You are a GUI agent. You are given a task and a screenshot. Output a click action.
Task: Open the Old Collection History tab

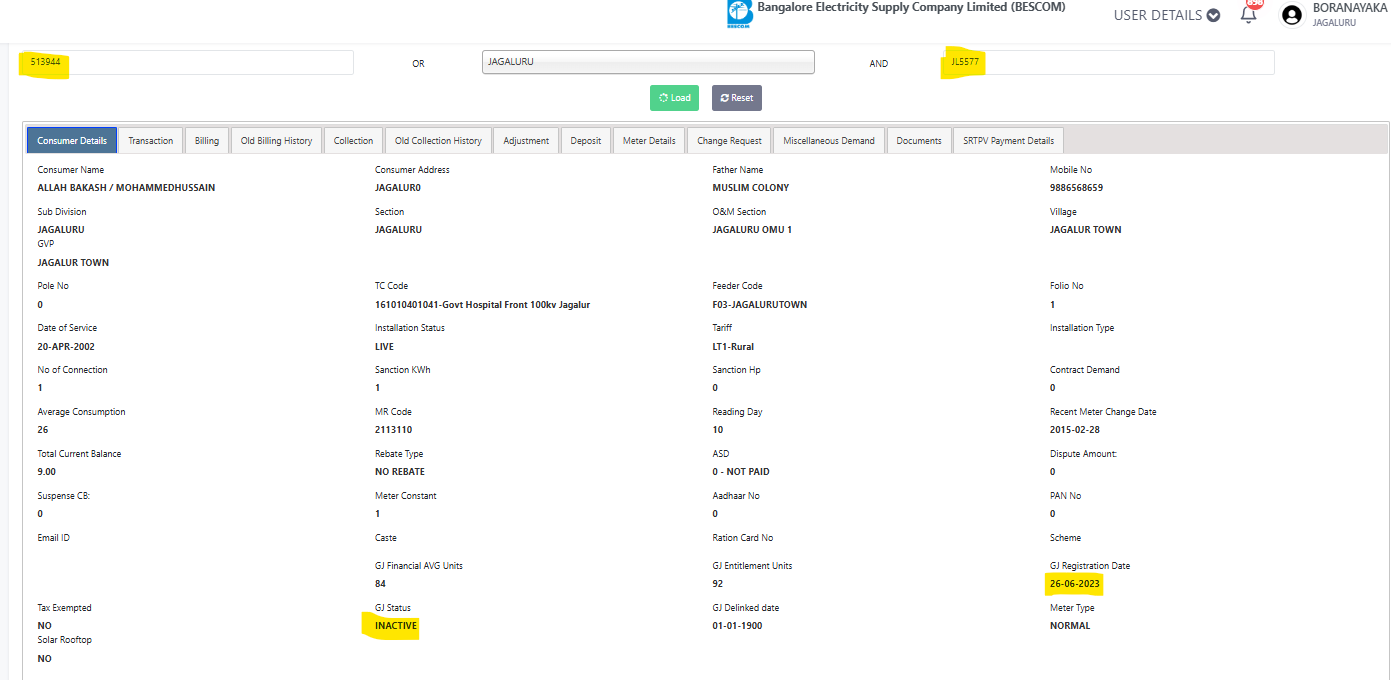click(439, 141)
